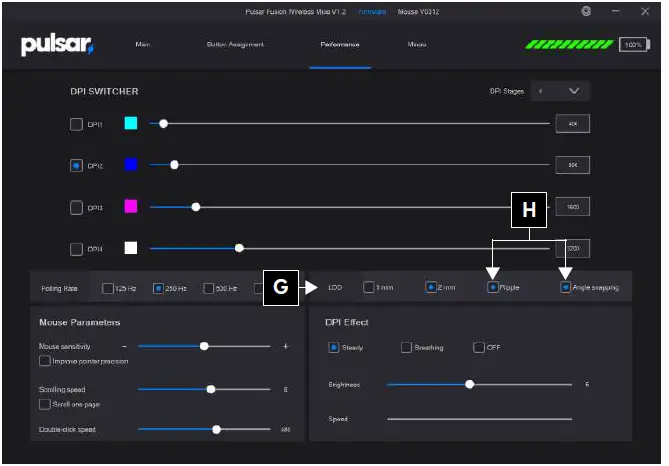
Task: Switch to the Button Assignment tab
Action: click(235, 44)
